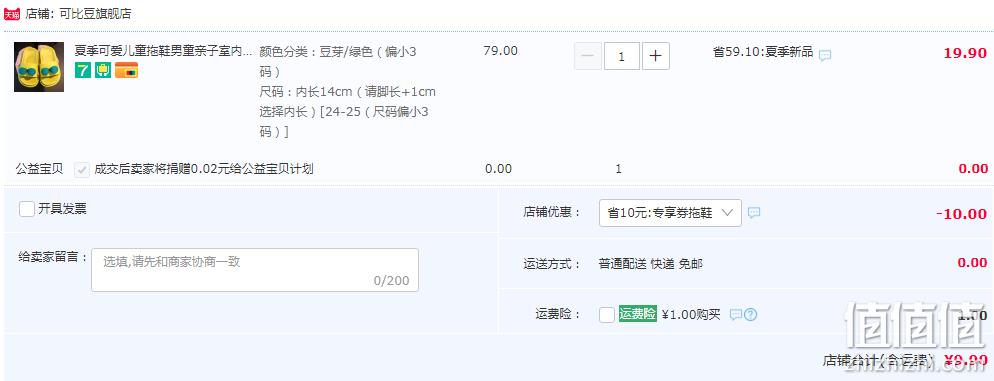Click the green 7-day return badge icon
This screenshot has height=381, width=994.
(x=82, y=70)
